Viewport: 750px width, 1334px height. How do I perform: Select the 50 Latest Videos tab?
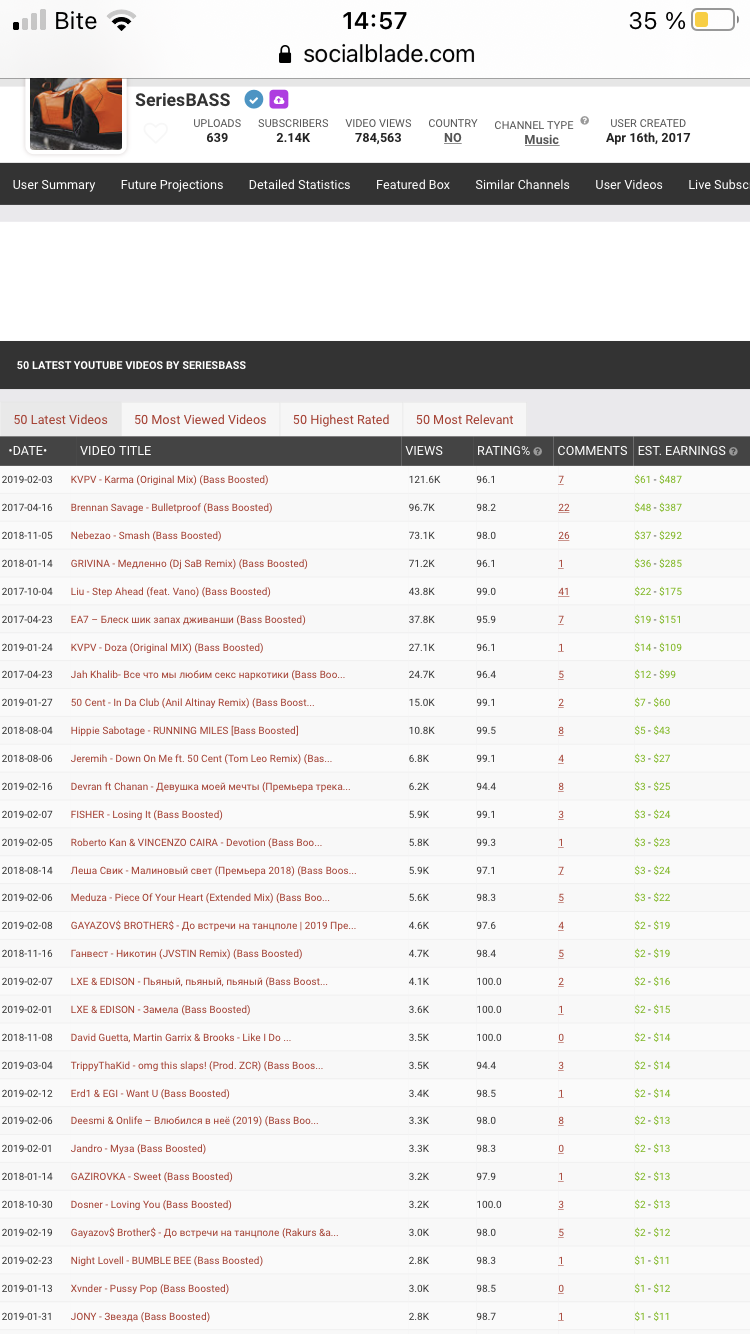tap(61, 420)
